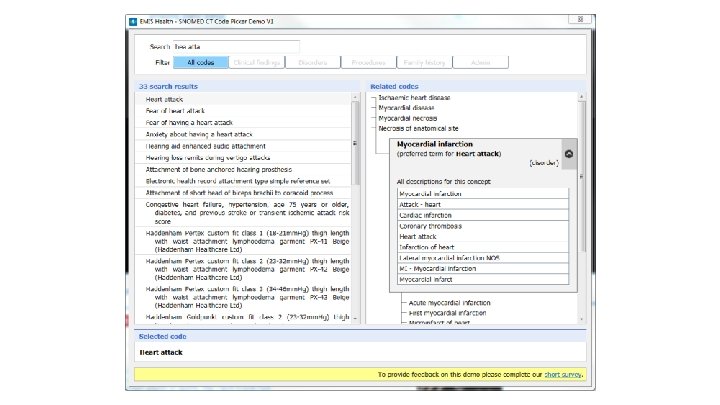Open 'Ischaemic heart disease' related code
This screenshot has width=720, height=405.
click(414, 98)
